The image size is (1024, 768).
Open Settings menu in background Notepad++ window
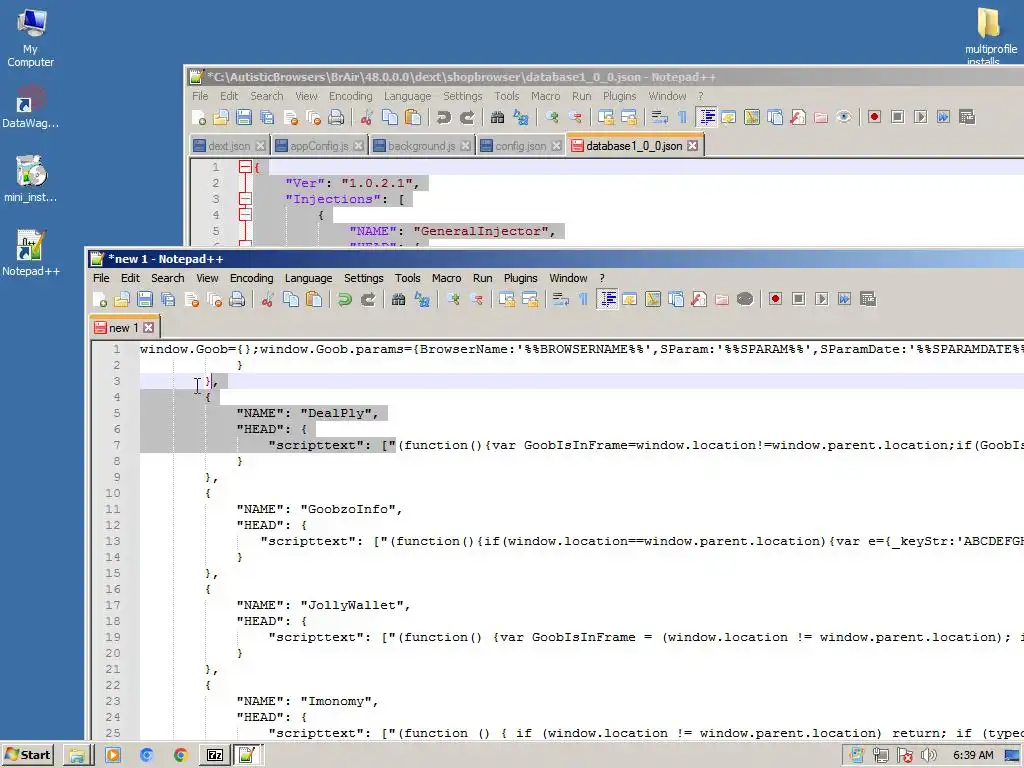point(462,96)
